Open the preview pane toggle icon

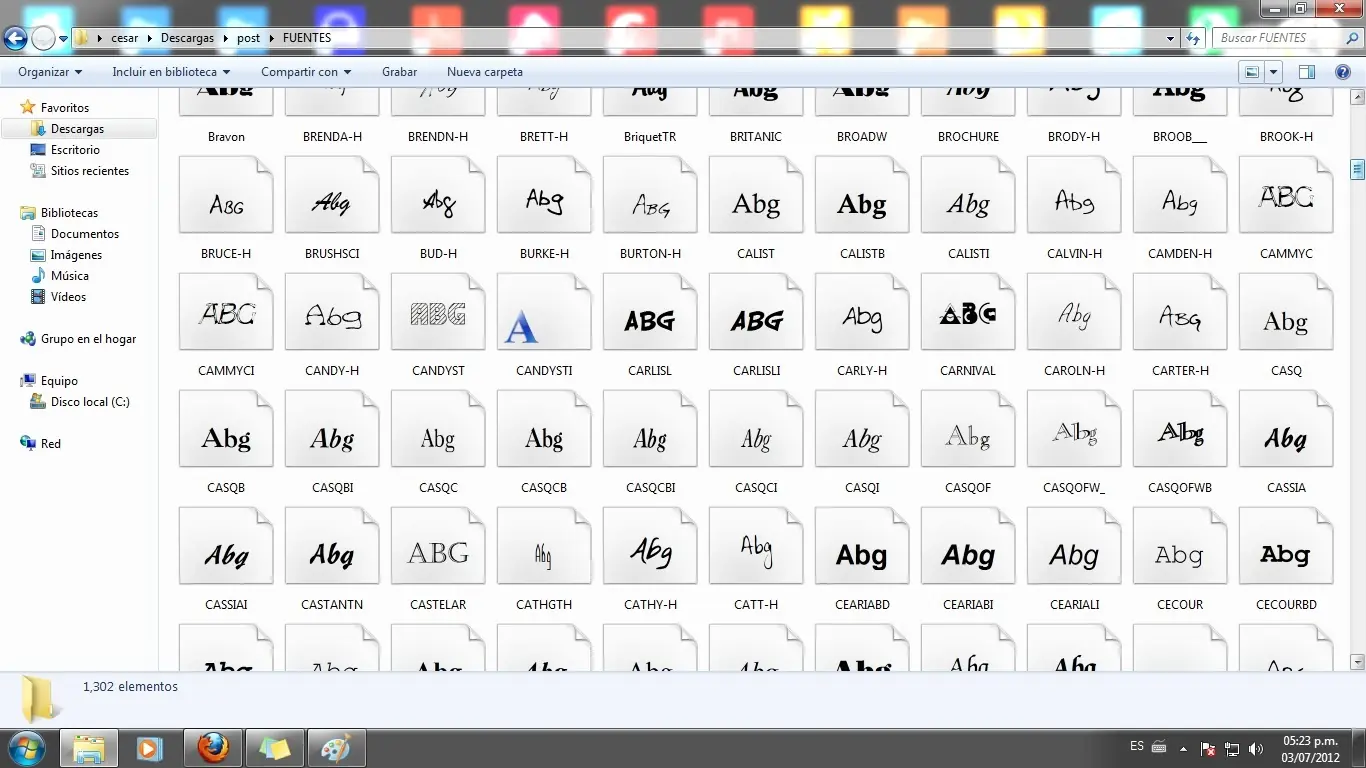tap(1306, 72)
